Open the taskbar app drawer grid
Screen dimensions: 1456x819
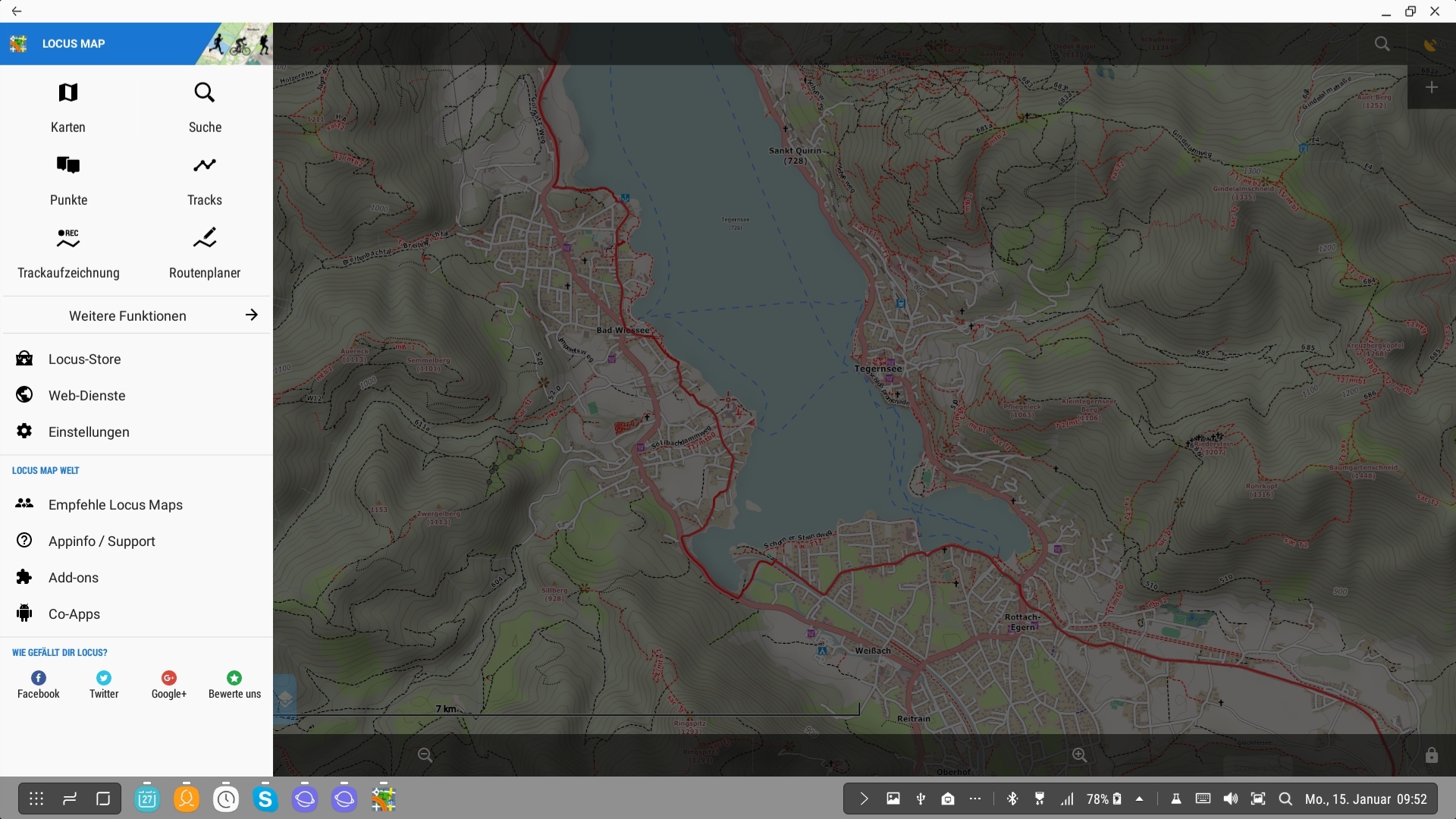36,799
